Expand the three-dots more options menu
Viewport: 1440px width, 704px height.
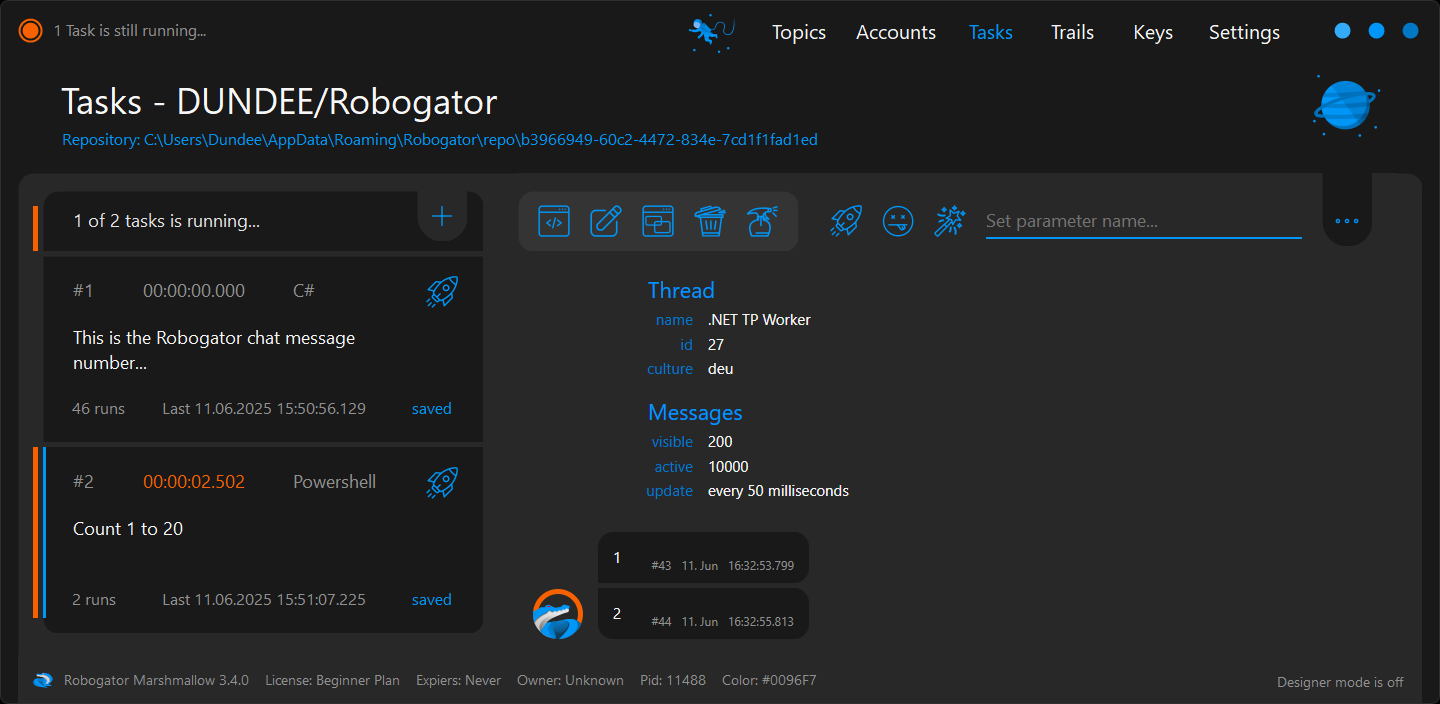point(1347,221)
